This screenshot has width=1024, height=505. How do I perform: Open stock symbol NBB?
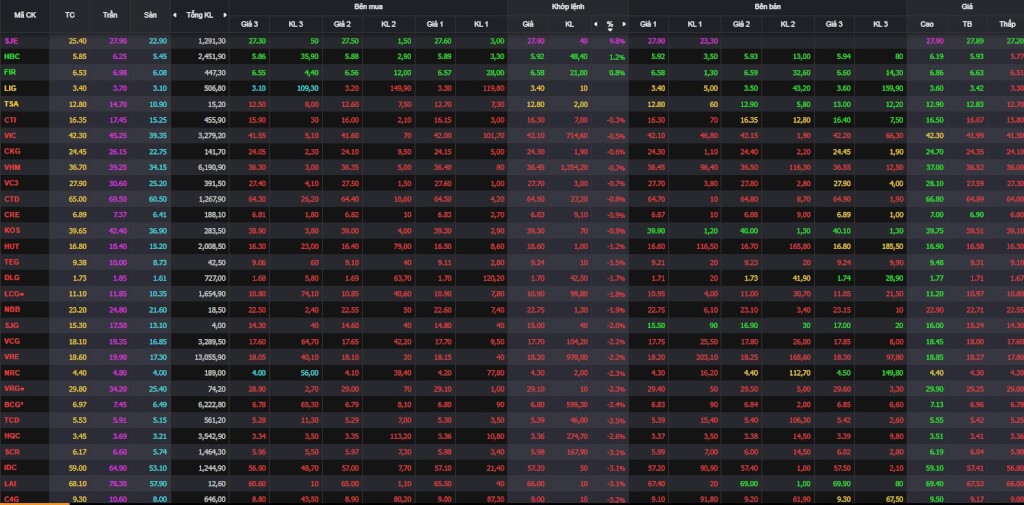click(x=12, y=309)
